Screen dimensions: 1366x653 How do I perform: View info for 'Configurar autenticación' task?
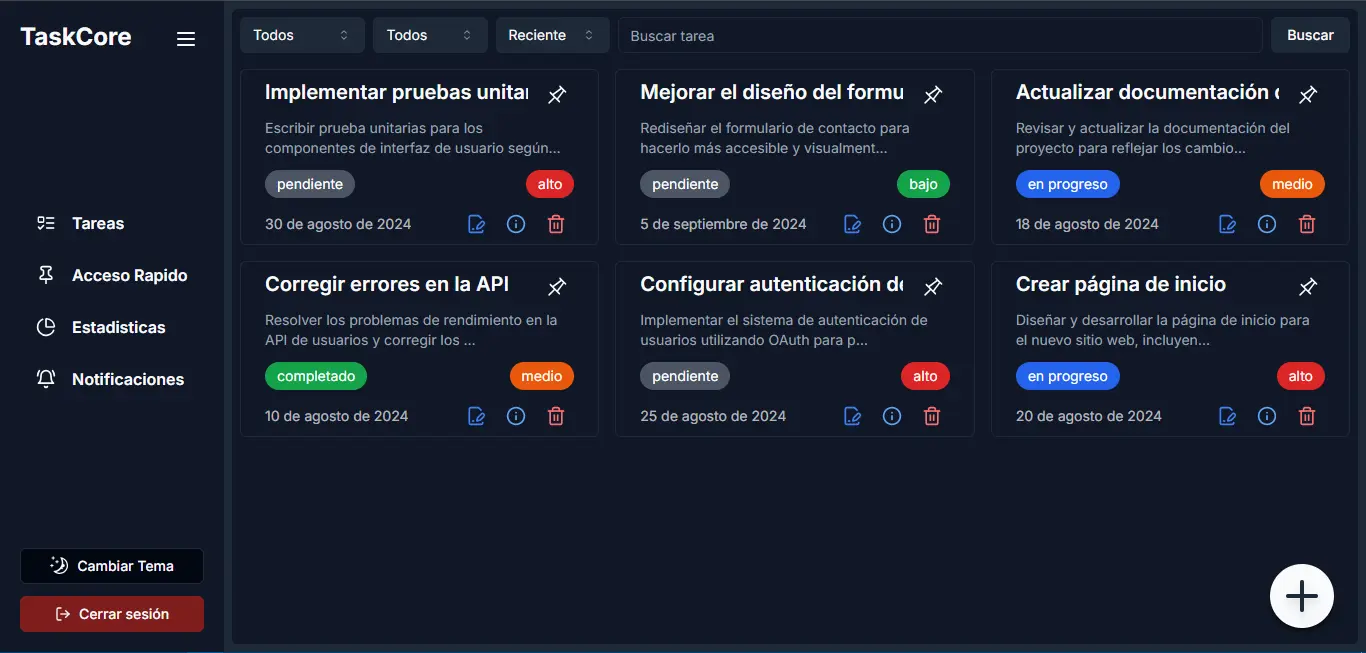[x=892, y=416]
